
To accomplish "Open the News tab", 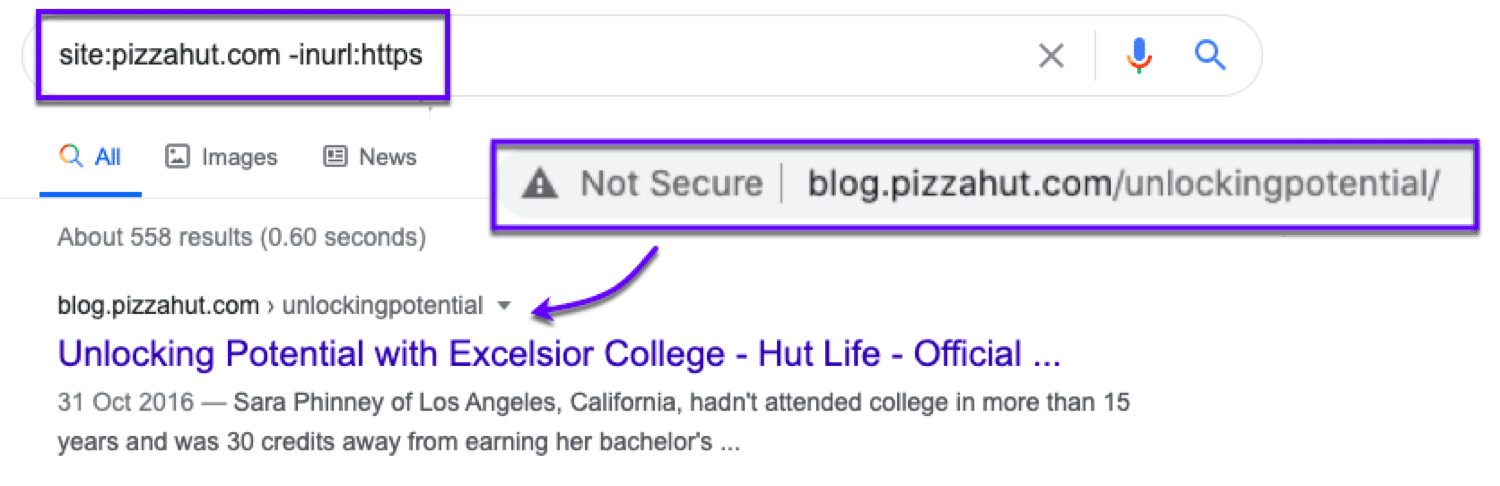I will 388,157.
